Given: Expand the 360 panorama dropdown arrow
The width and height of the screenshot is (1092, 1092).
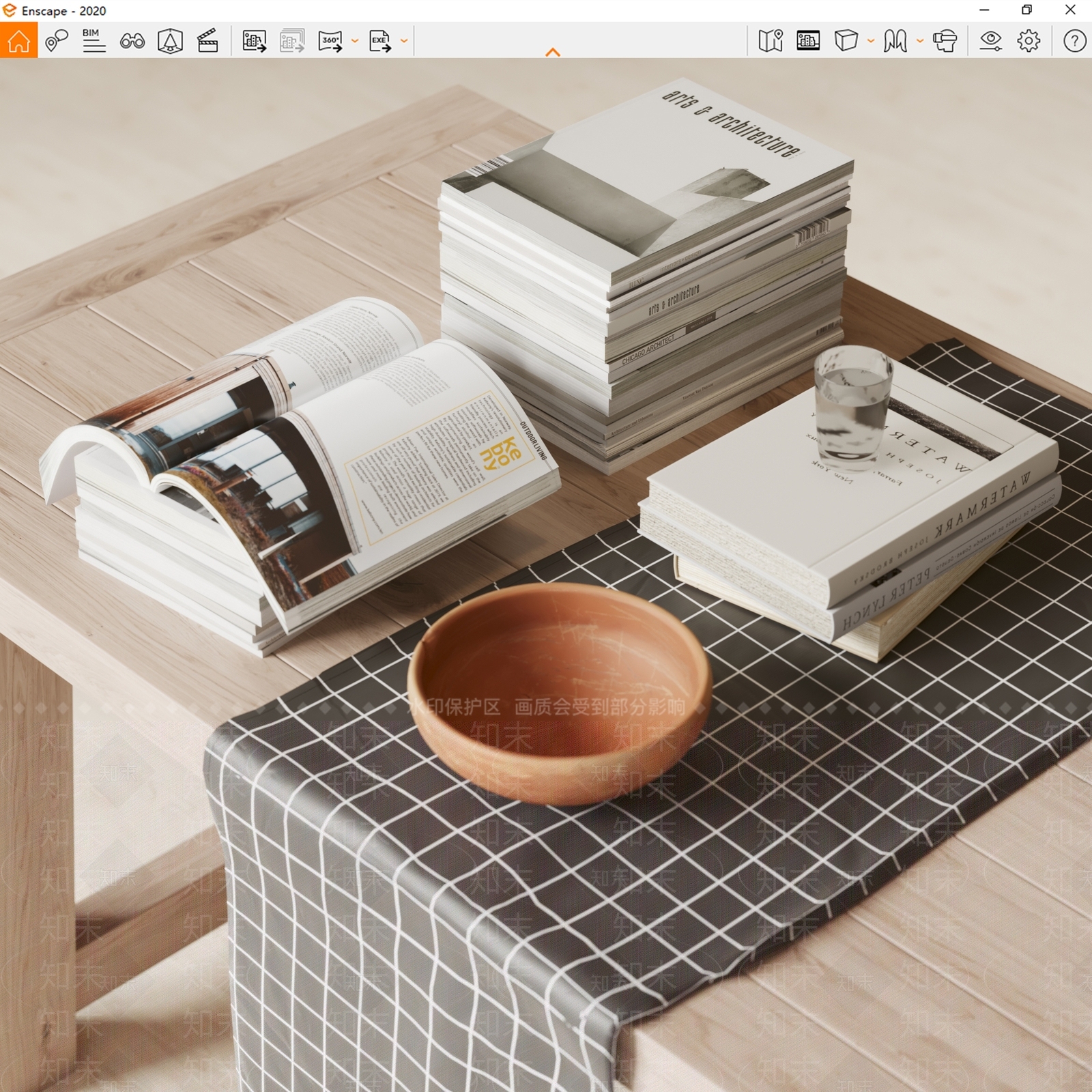Looking at the screenshot, I should pos(355,41).
